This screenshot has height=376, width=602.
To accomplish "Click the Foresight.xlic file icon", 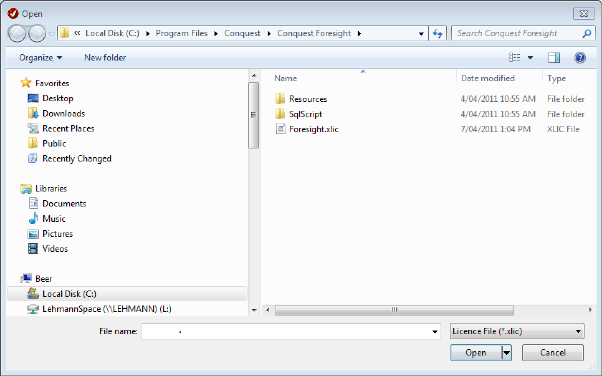I will point(281,129).
